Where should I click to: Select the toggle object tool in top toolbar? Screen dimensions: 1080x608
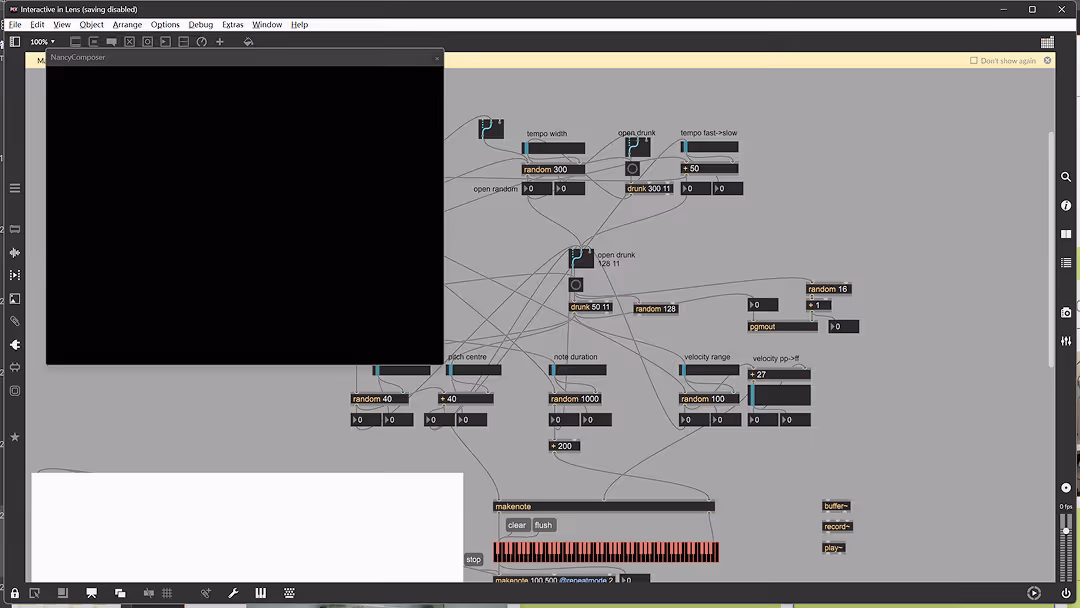(x=129, y=41)
